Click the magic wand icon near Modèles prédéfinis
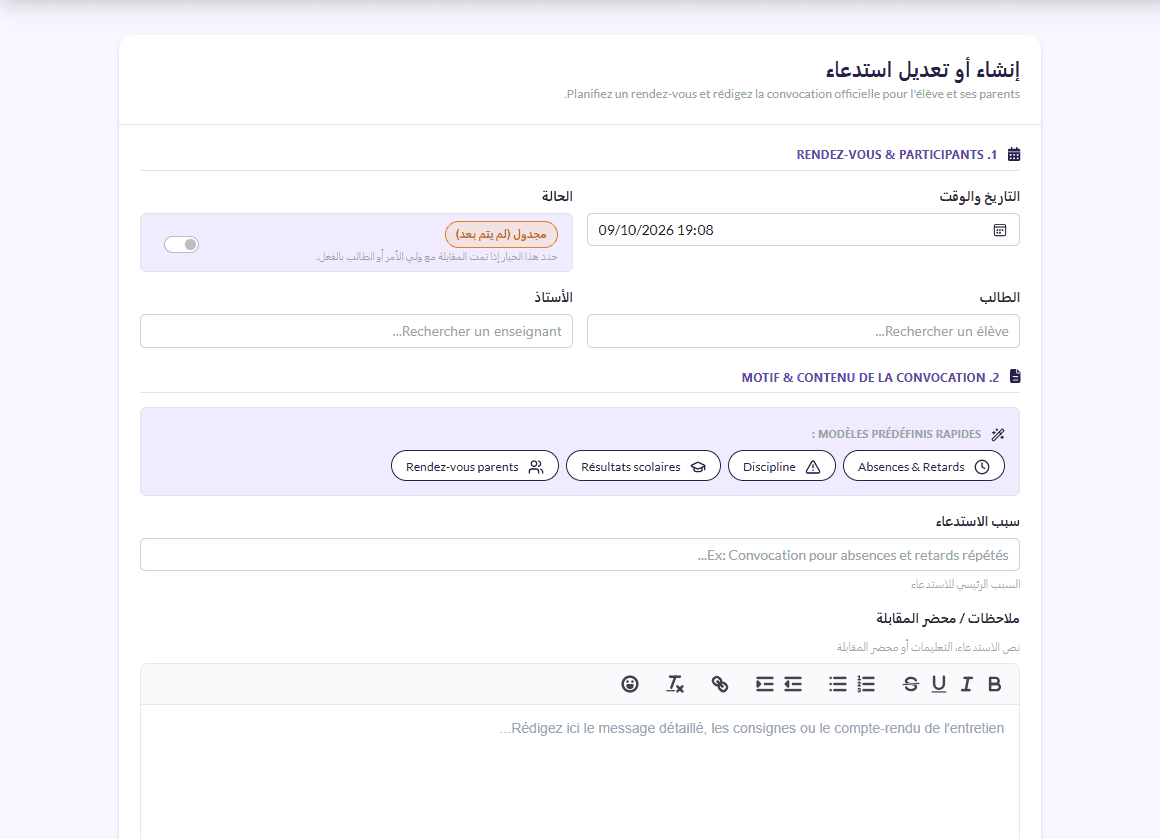Image resolution: width=1160 pixels, height=839 pixels. (x=998, y=434)
